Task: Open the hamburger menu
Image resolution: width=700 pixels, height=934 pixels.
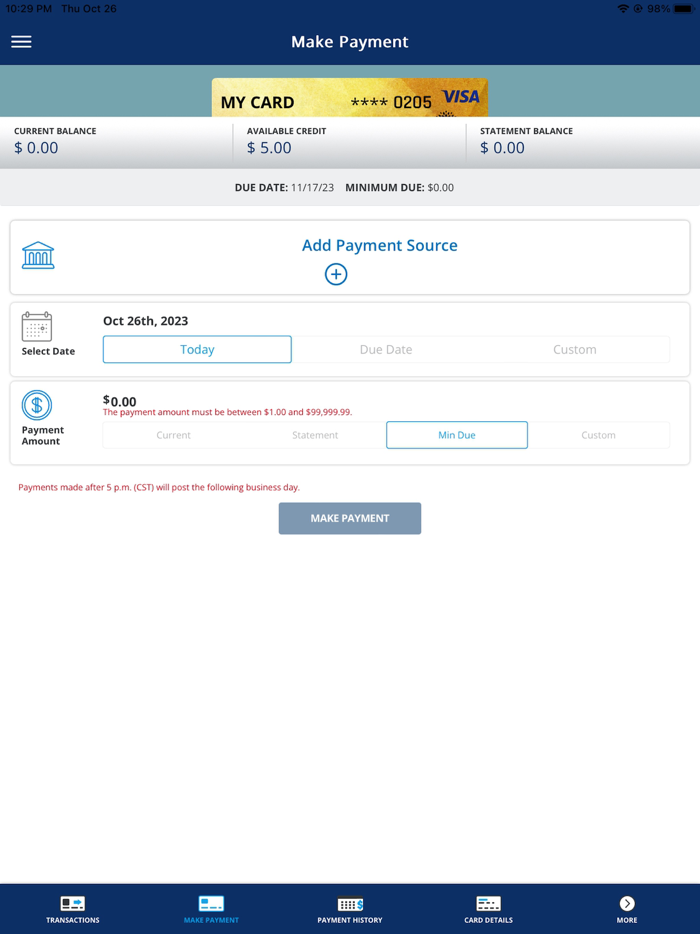Action: tap(21, 42)
